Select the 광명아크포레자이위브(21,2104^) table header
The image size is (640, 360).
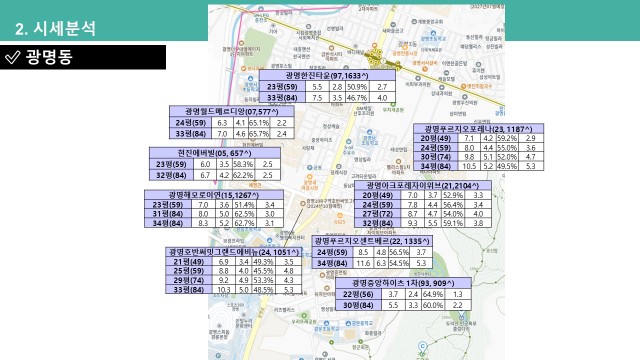[x=423, y=185]
